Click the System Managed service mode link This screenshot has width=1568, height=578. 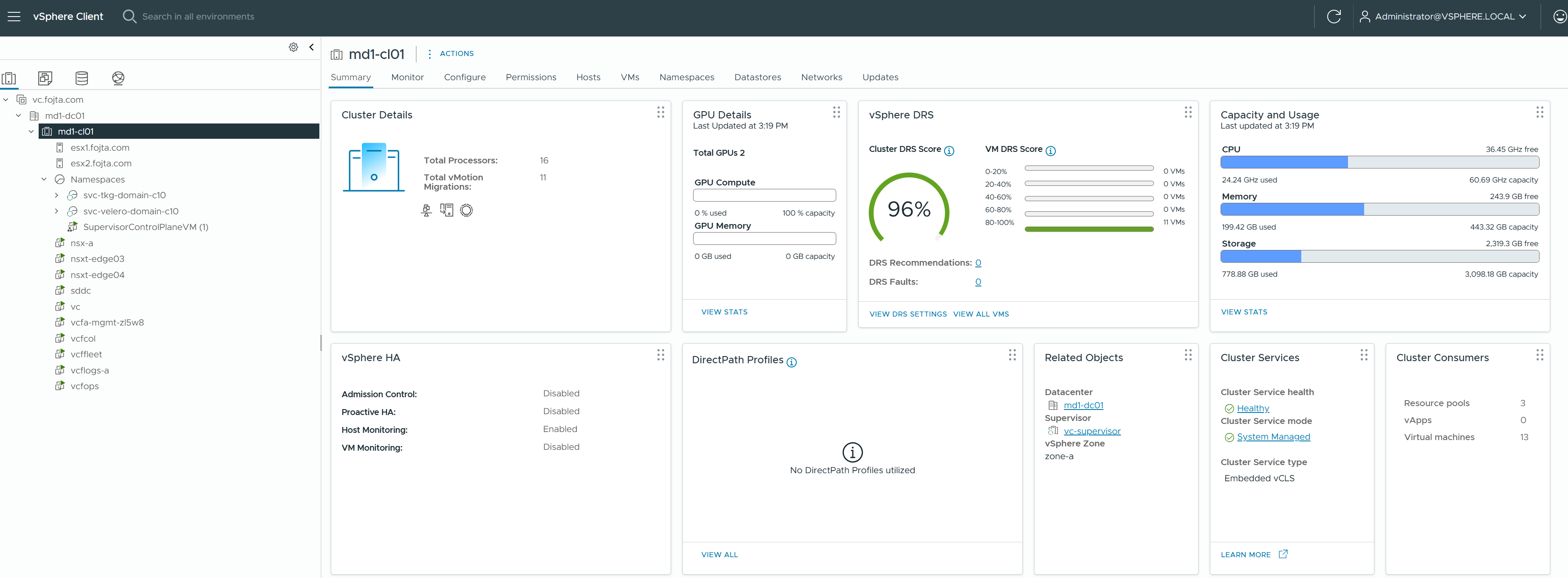point(1273,437)
